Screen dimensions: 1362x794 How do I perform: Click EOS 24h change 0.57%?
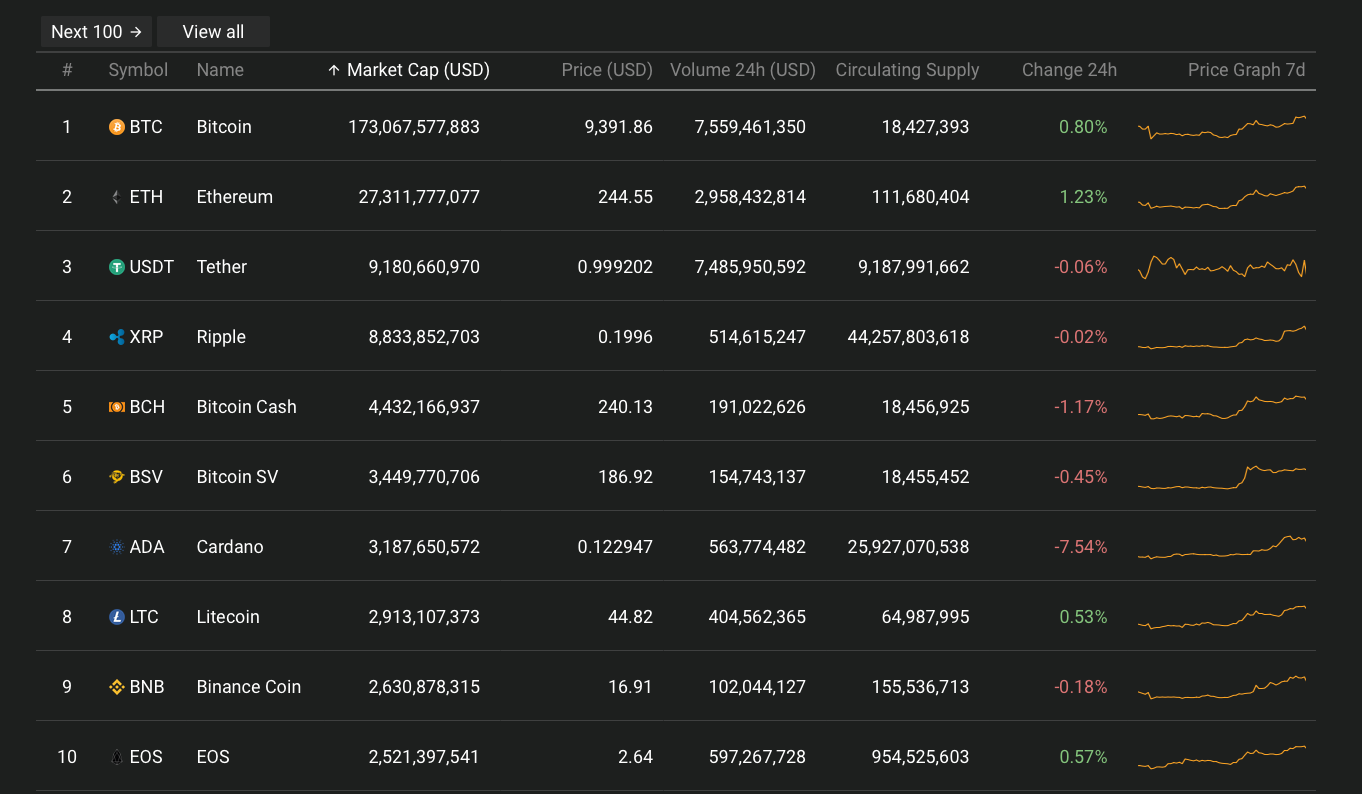click(1083, 757)
